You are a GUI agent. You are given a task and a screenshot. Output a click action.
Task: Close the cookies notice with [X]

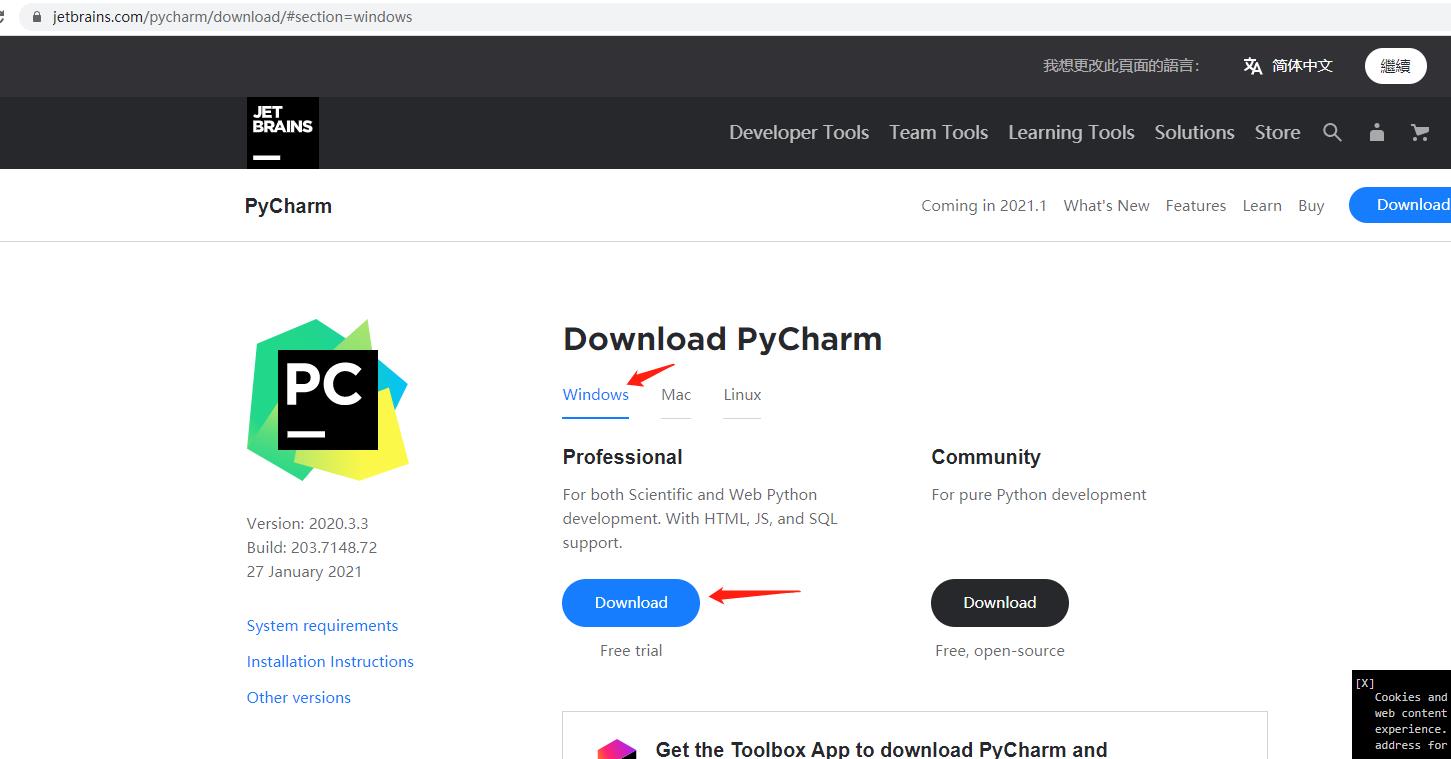(x=1365, y=683)
